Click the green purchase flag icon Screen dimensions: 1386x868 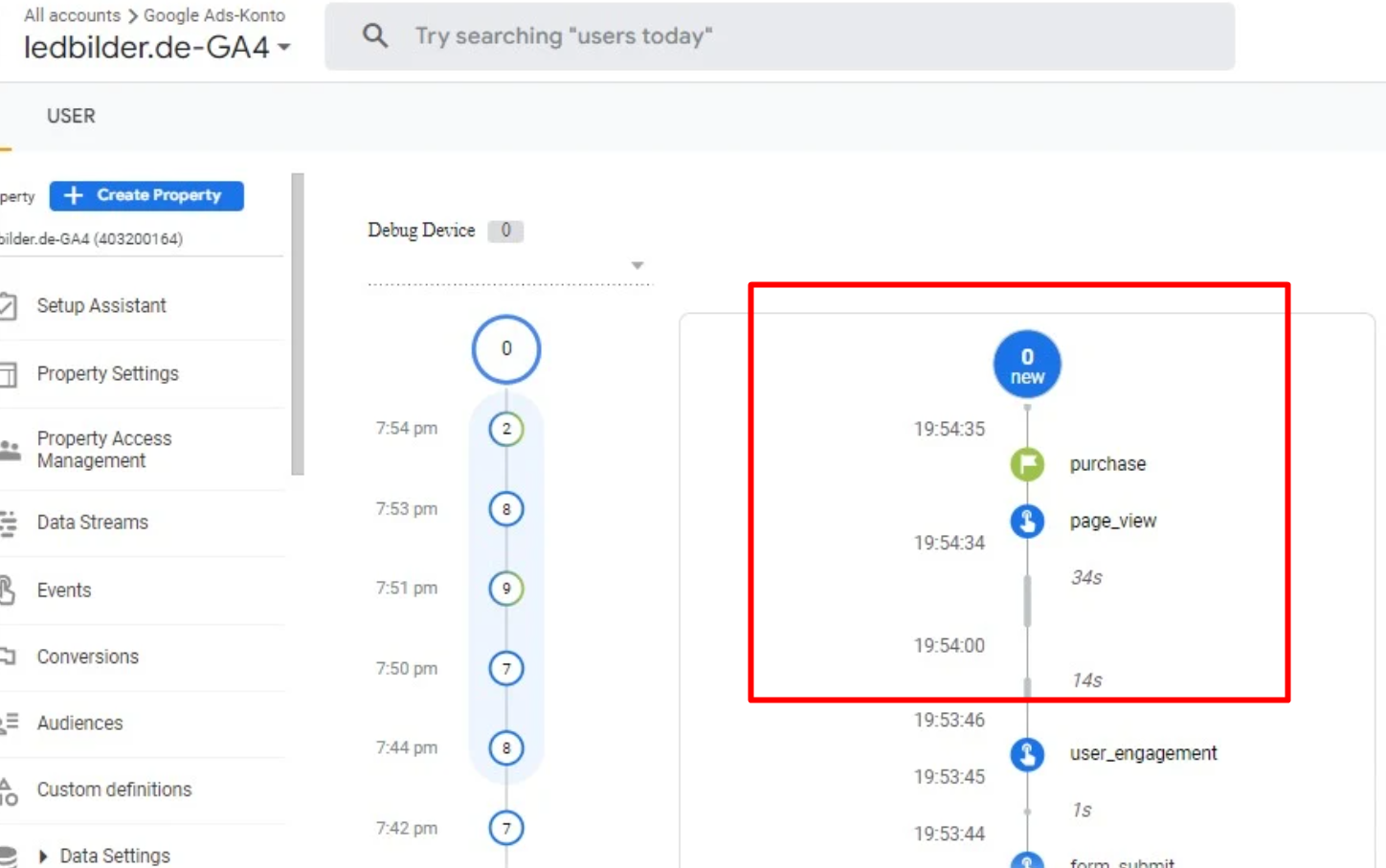pos(1027,464)
